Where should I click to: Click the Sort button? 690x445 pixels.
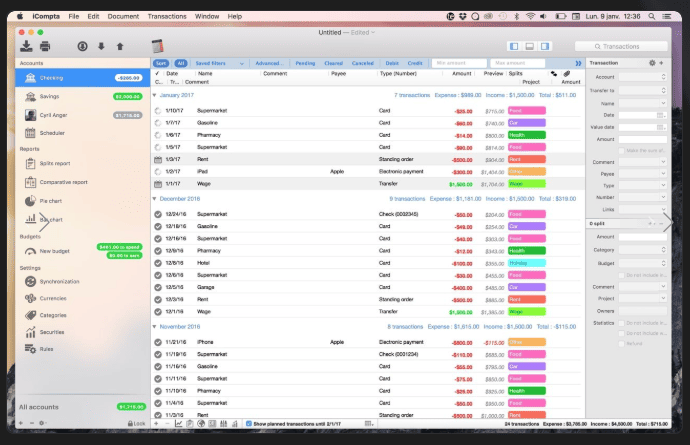click(161, 63)
